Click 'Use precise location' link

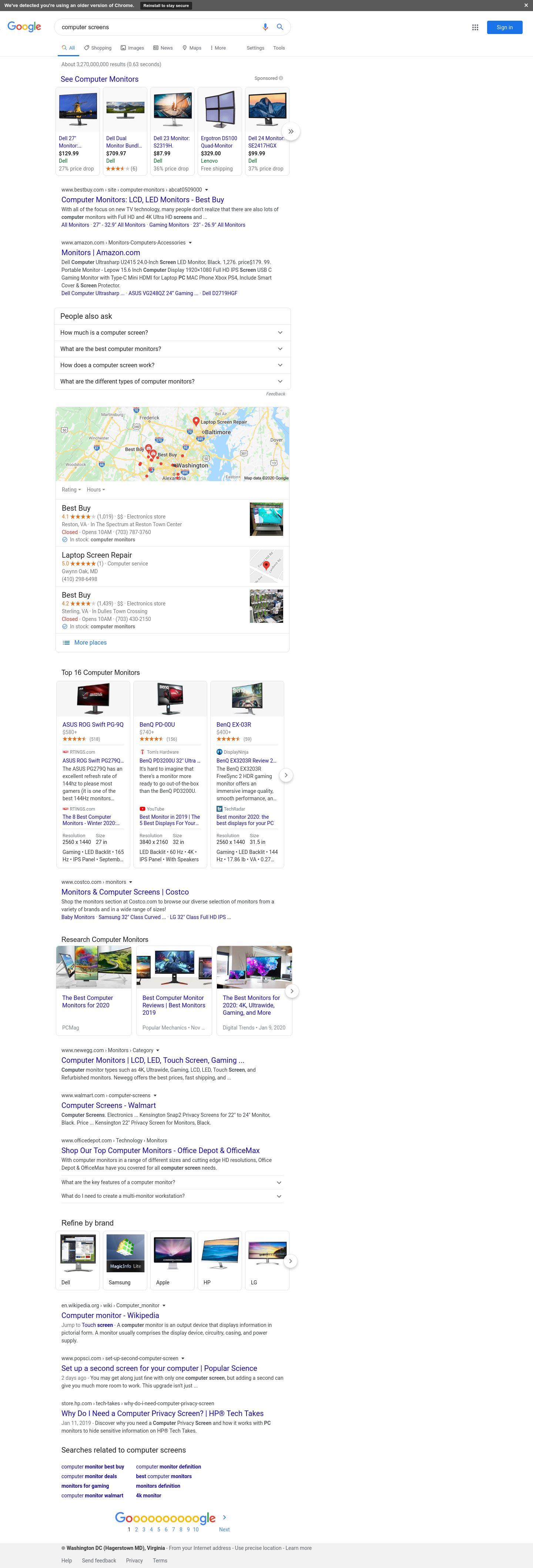click(258, 1548)
